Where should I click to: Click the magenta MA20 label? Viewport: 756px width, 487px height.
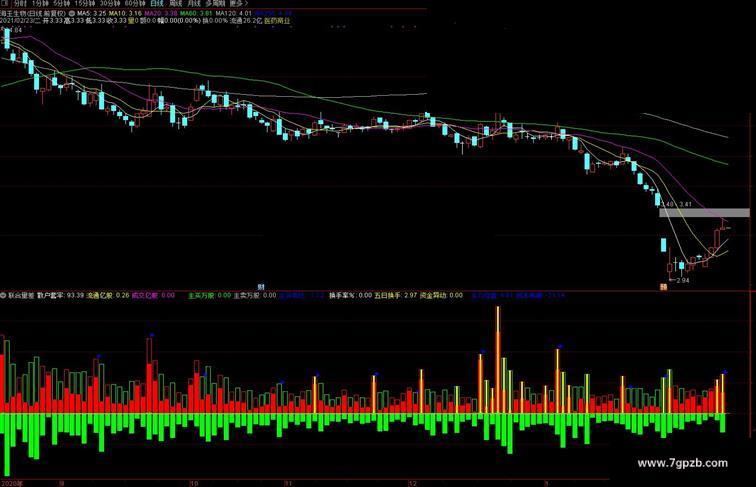(x=161, y=14)
